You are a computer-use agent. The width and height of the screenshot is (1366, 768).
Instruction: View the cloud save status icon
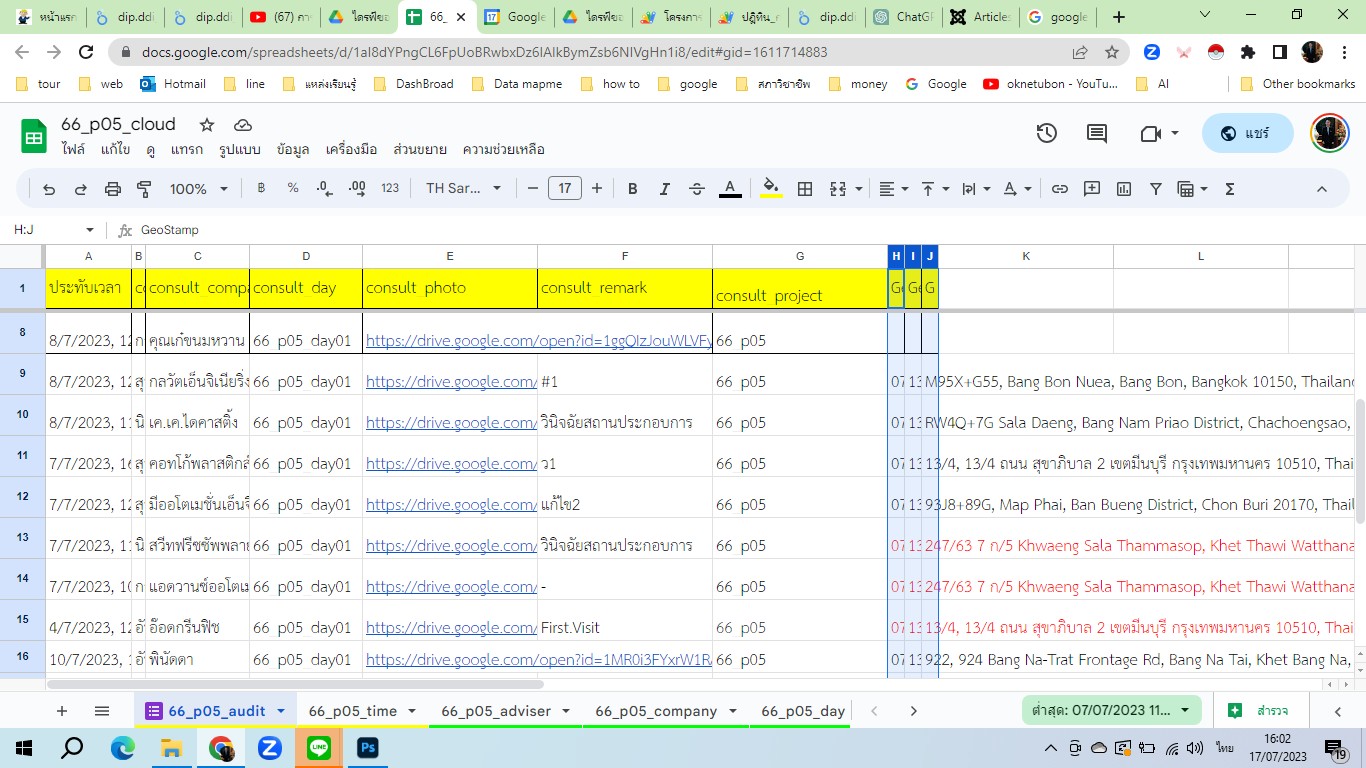(242, 125)
